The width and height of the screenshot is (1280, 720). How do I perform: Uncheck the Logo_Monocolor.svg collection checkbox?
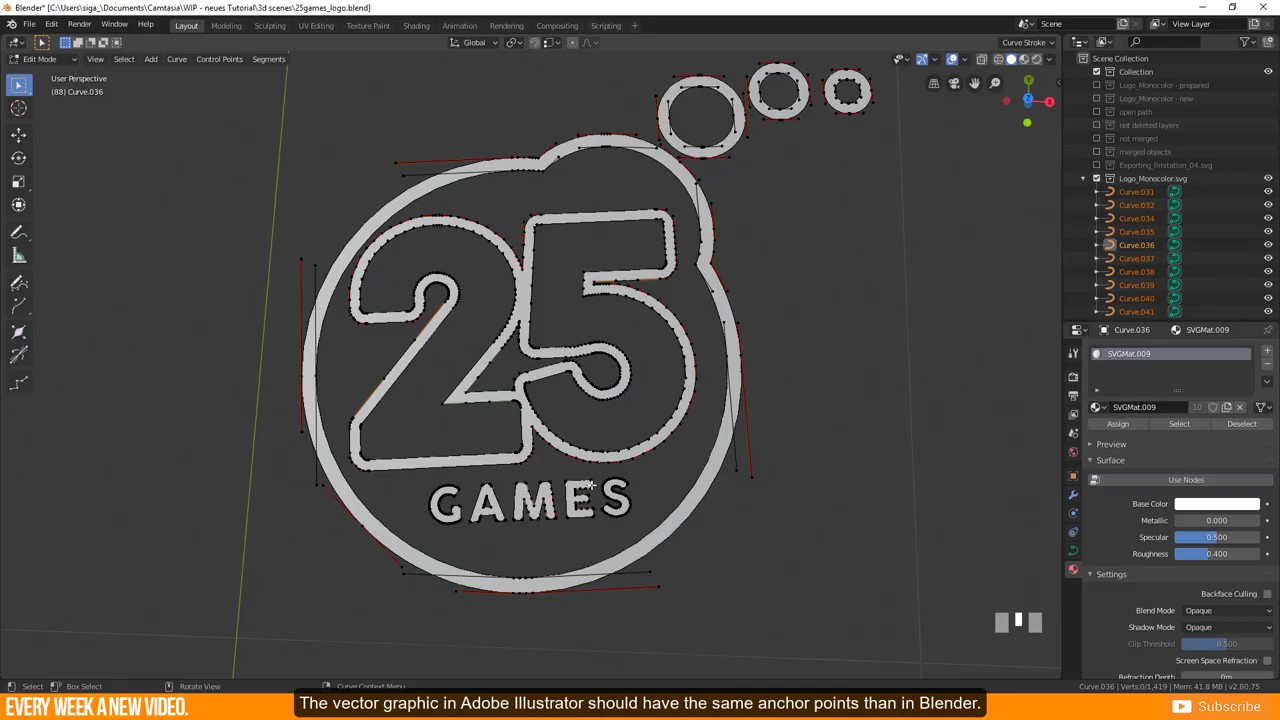tap(1096, 178)
